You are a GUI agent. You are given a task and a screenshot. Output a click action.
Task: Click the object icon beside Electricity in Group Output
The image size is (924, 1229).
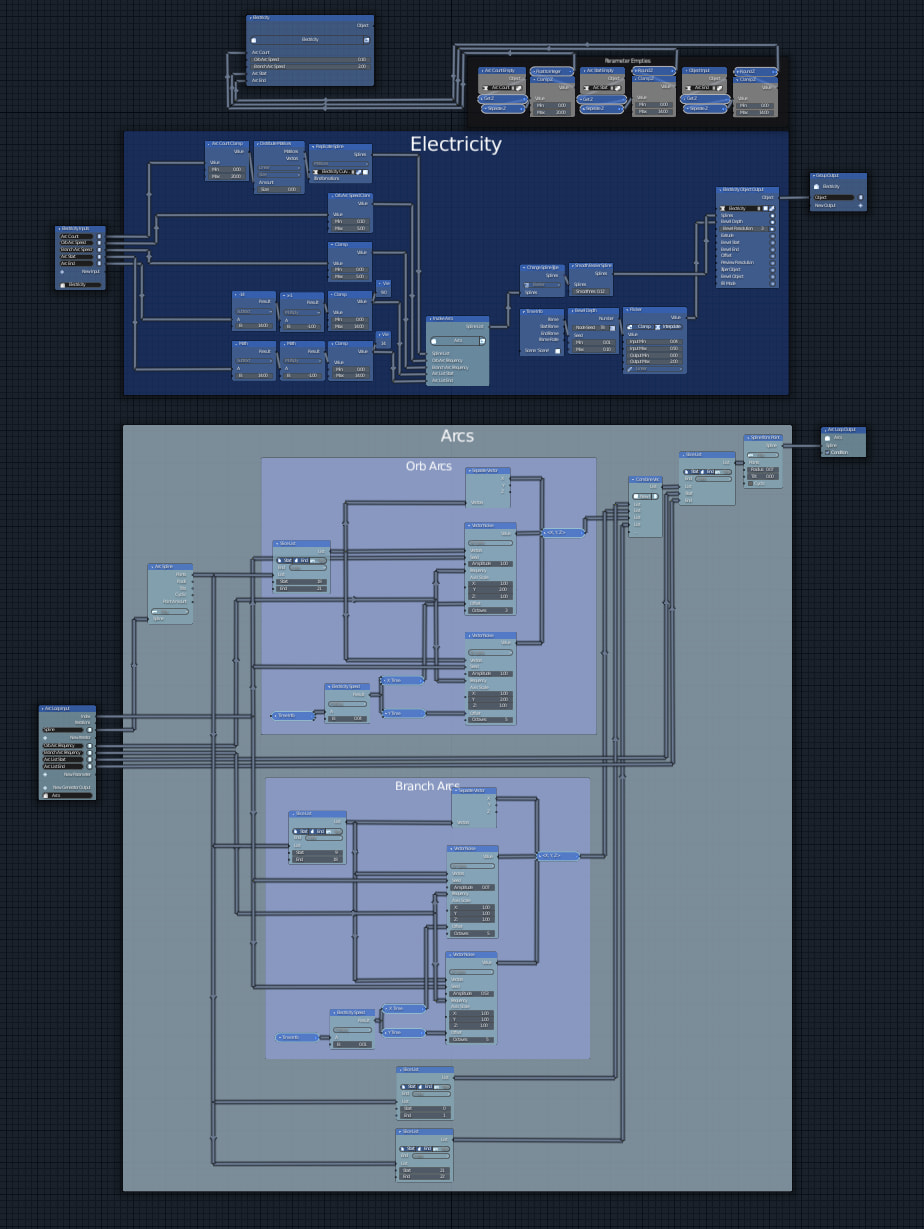point(817,186)
